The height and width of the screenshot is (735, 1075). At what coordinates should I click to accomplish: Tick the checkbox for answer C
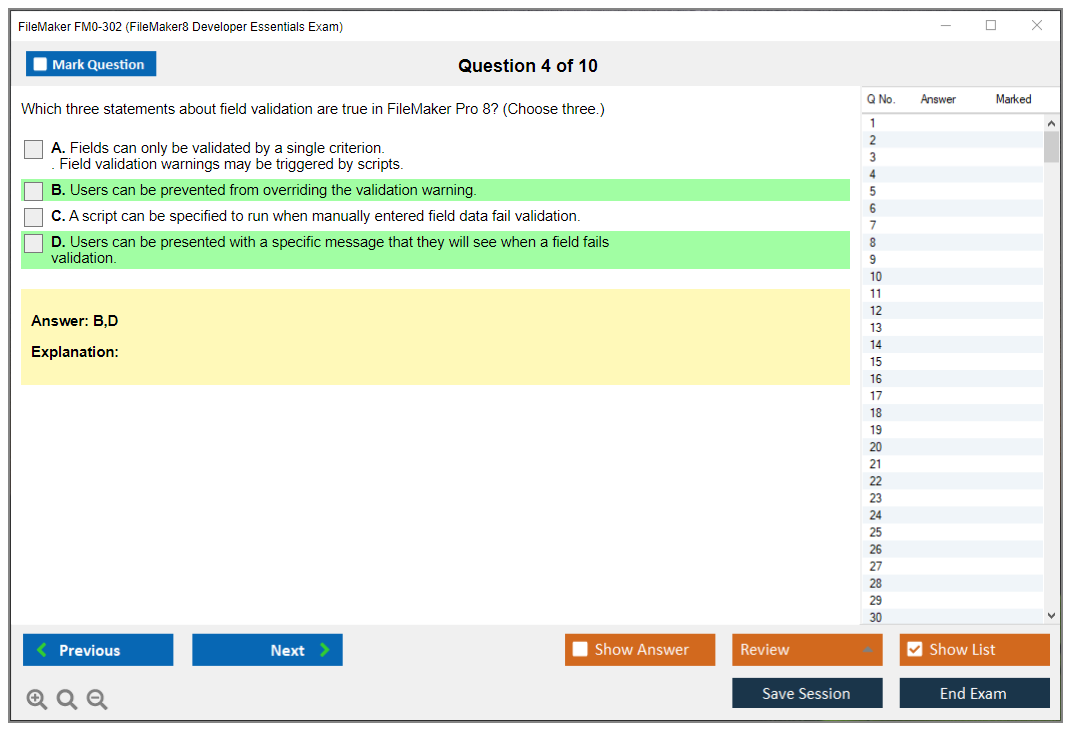click(33, 217)
